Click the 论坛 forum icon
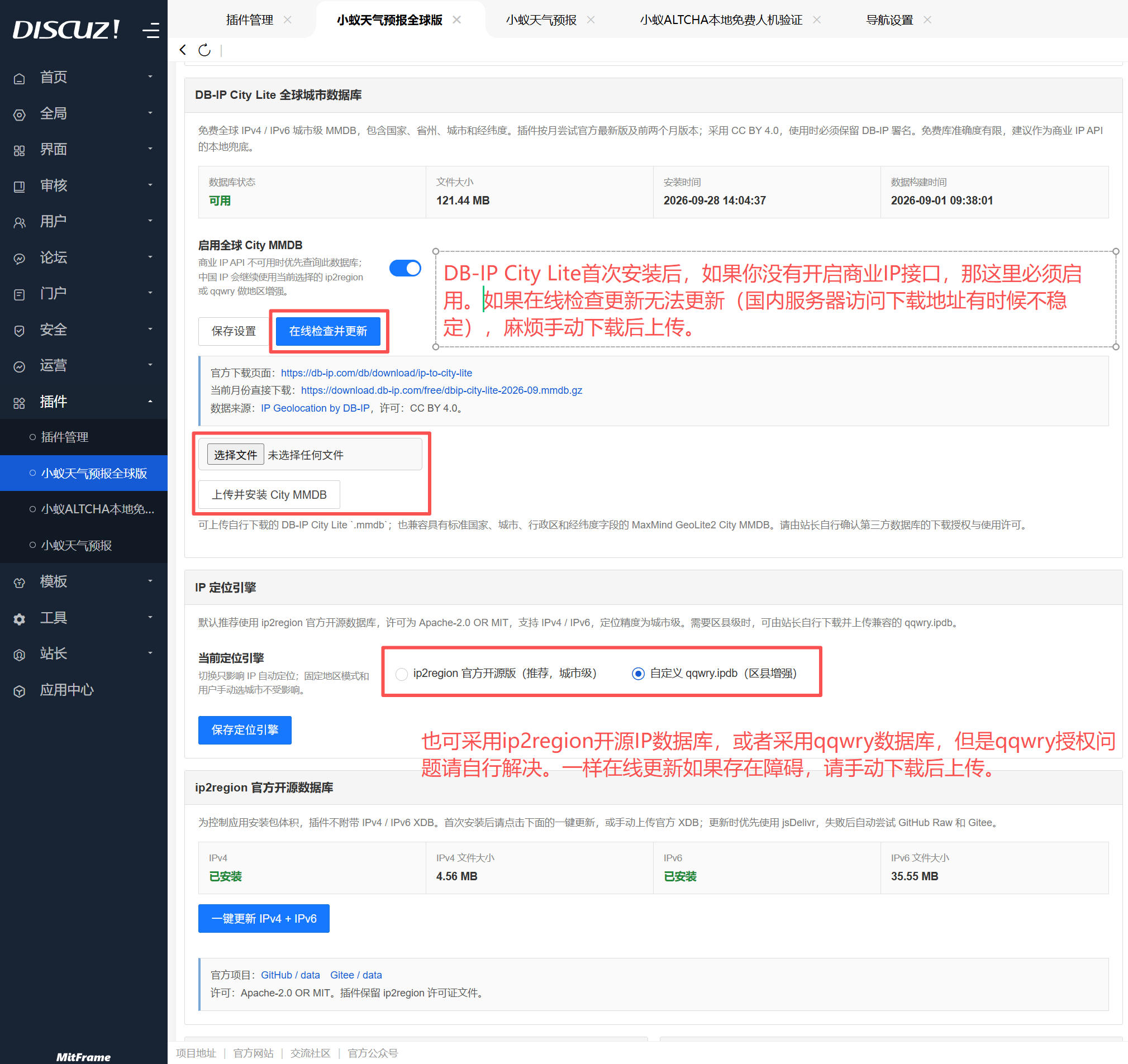 point(20,258)
